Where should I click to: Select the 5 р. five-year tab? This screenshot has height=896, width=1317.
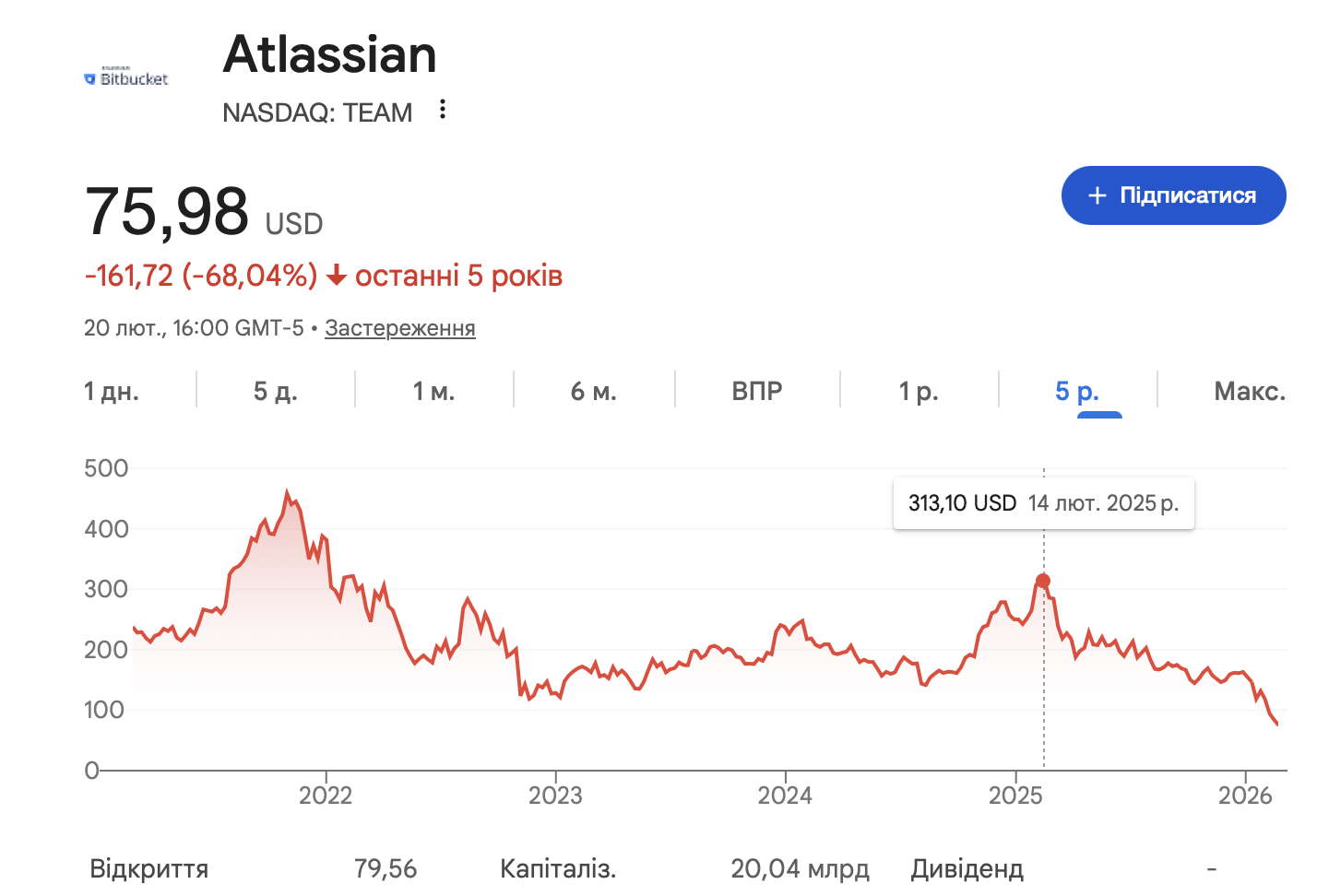click(1076, 392)
